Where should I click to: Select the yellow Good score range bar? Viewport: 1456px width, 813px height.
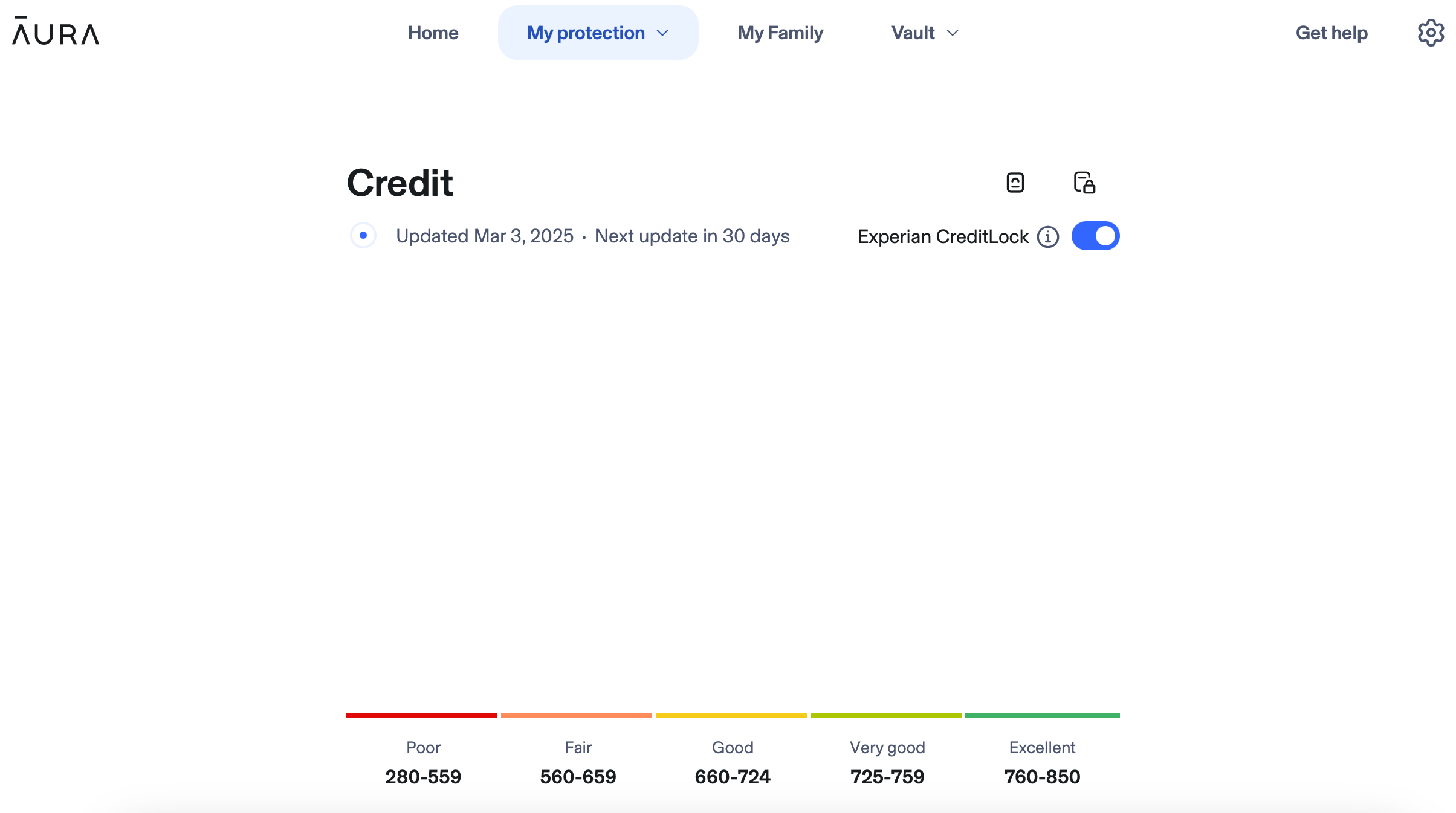[x=731, y=716]
